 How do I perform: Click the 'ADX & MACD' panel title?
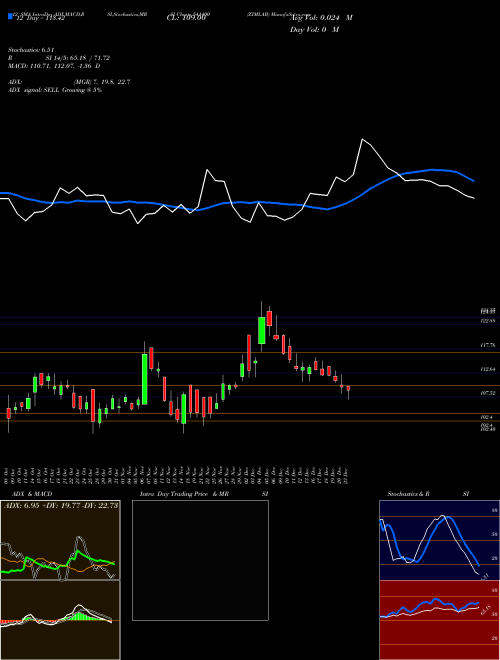(x=32, y=494)
